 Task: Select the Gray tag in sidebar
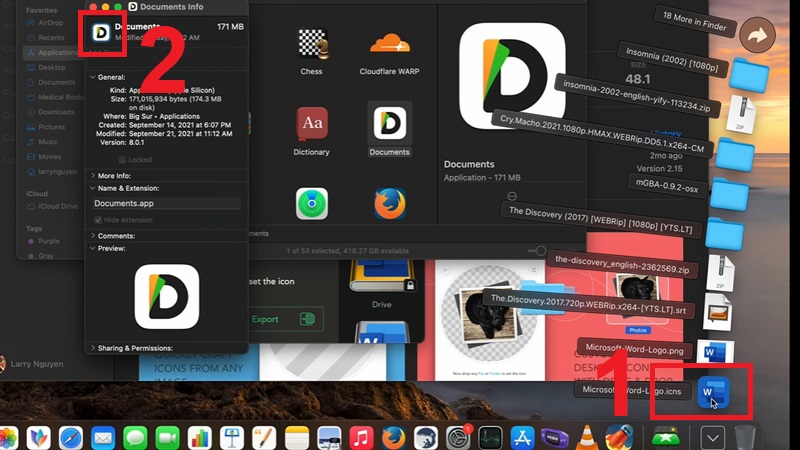[41, 256]
